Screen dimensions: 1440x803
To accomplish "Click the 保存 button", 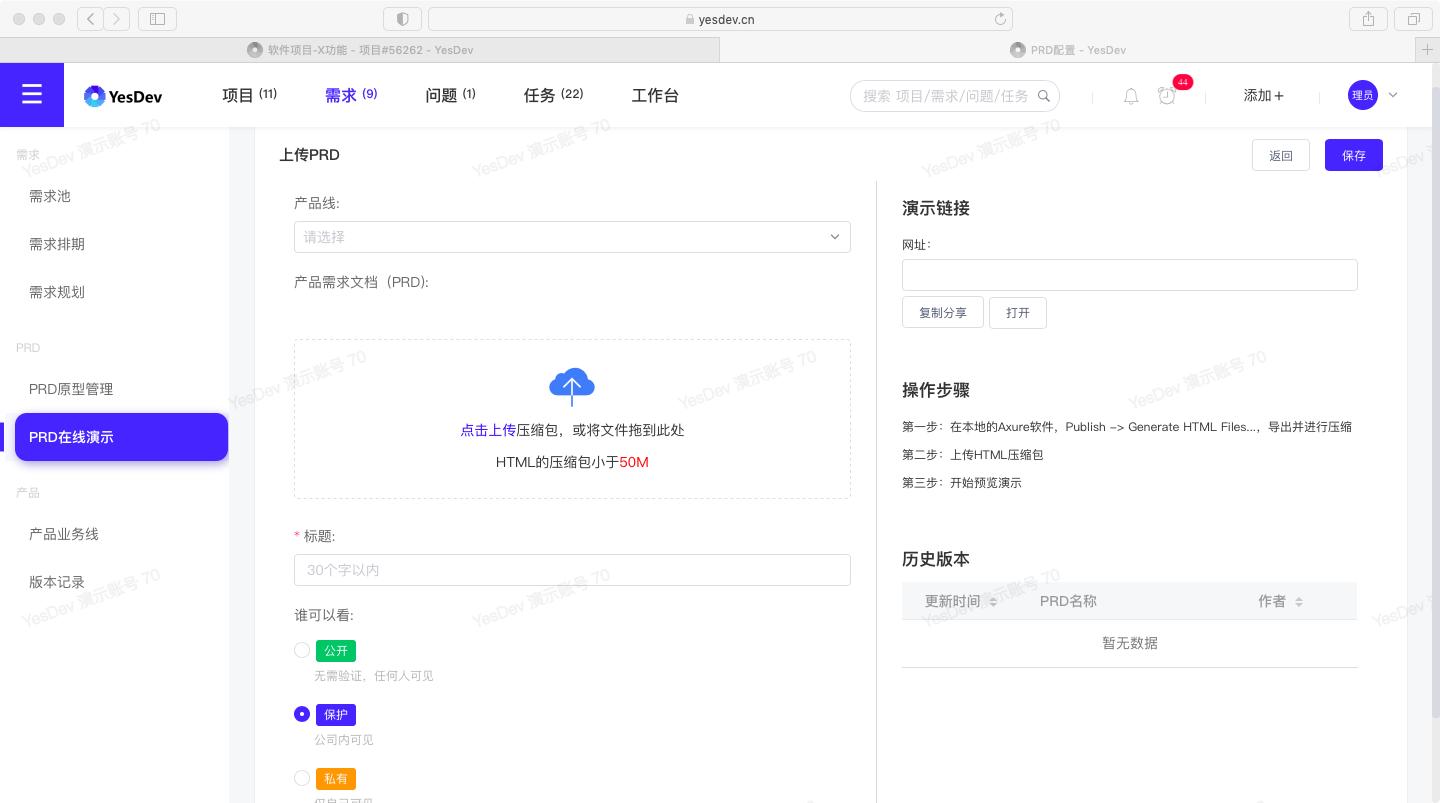I will pos(1354,155).
